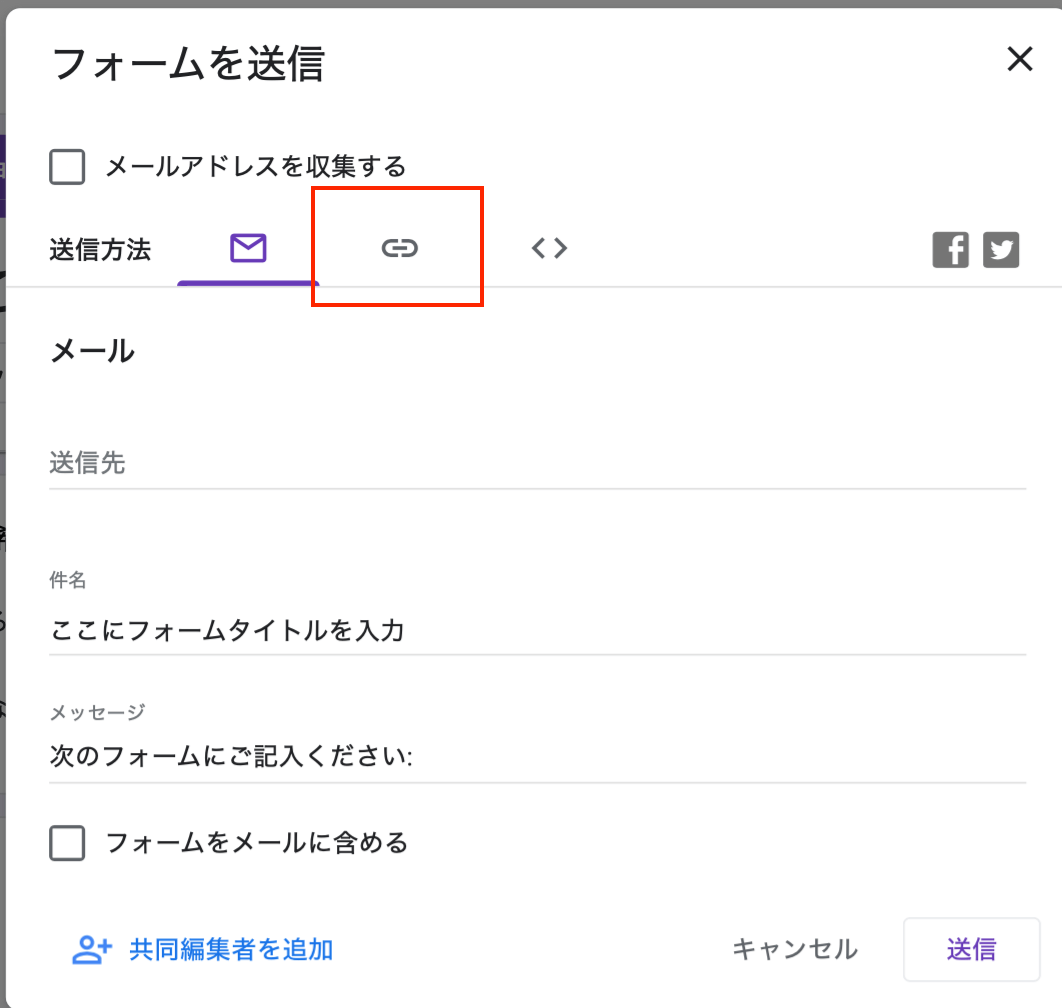
Task: Enable the メールアドレスを収集する checkbox
Action: click(67, 166)
